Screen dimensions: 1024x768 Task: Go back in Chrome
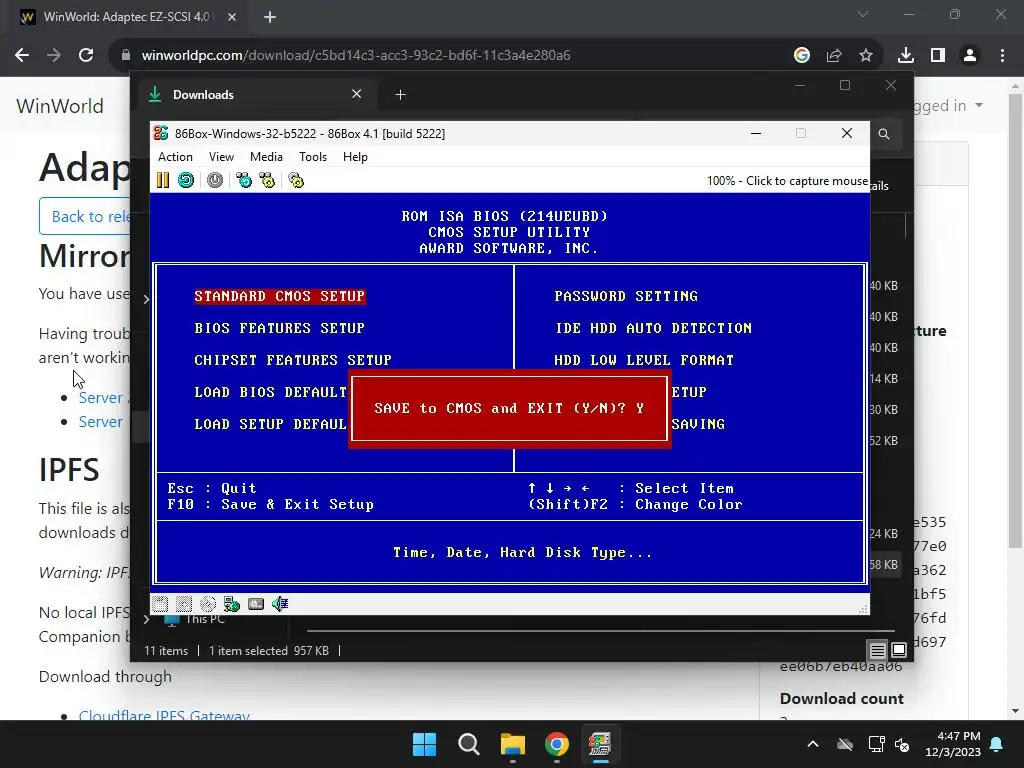coord(22,56)
